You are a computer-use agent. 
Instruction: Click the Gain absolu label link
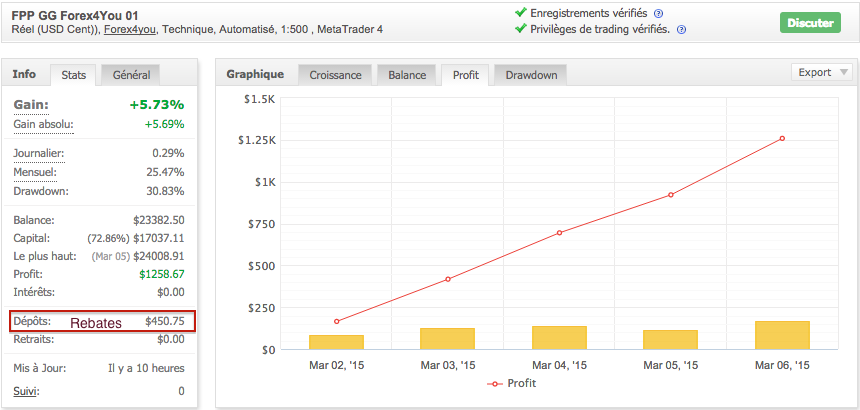(43, 124)
